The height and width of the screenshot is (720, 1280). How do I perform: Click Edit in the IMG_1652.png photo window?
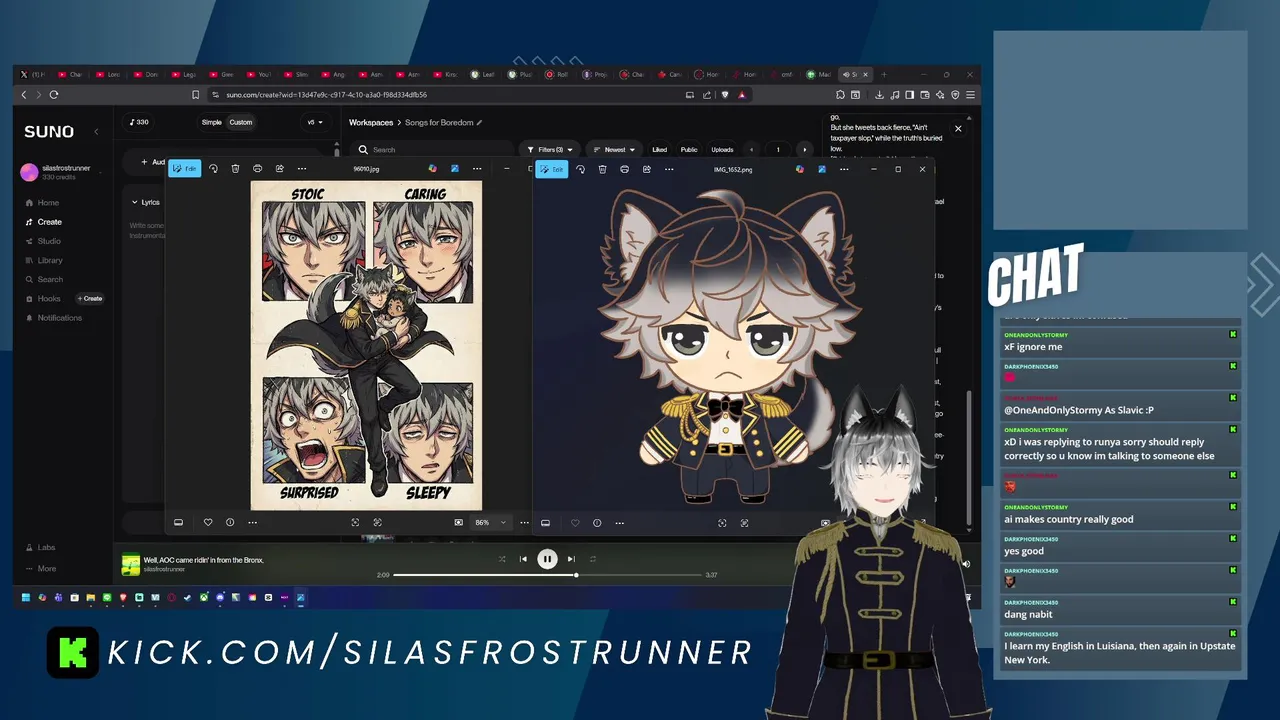click(x=552, y=169)
